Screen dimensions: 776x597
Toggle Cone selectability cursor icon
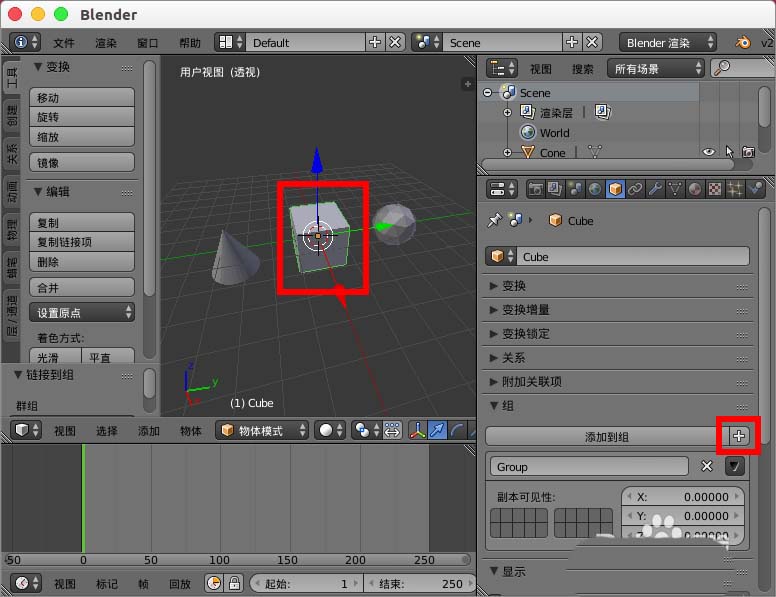pos(729,152)
